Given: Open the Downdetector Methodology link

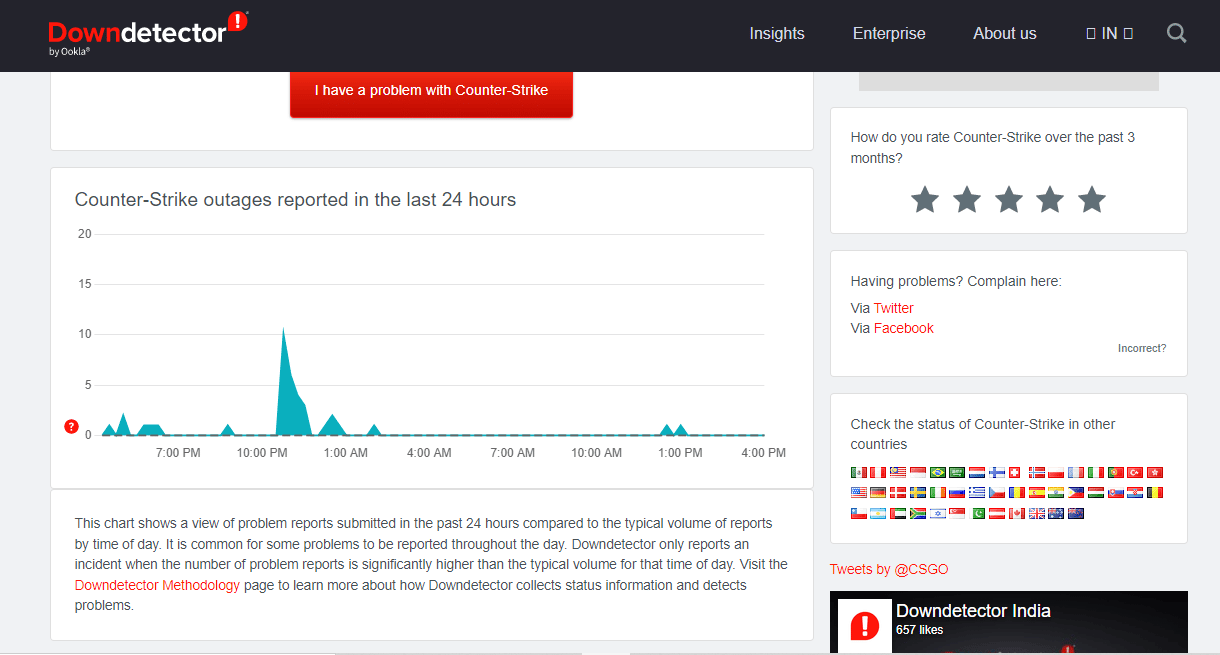Looking at the screenshot, I should pyautogui.click(x=157, y=585).
